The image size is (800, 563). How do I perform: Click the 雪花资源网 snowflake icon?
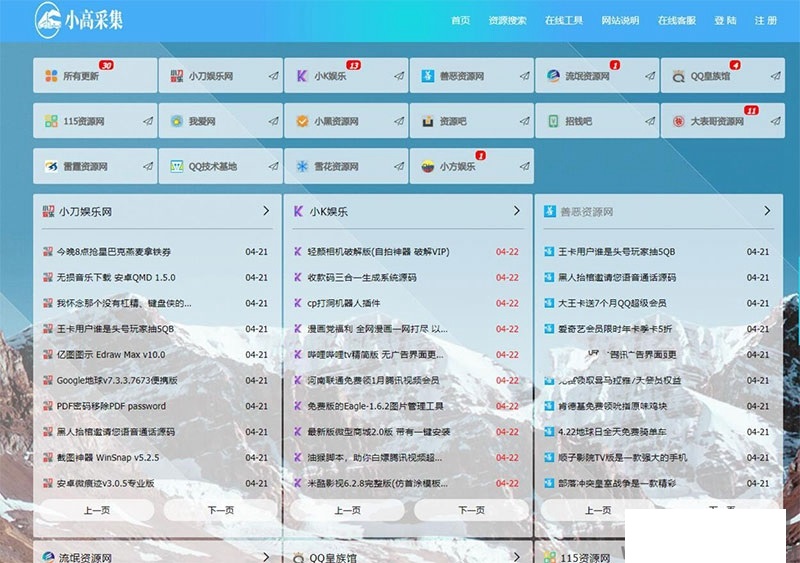click(x=302, y=166)
